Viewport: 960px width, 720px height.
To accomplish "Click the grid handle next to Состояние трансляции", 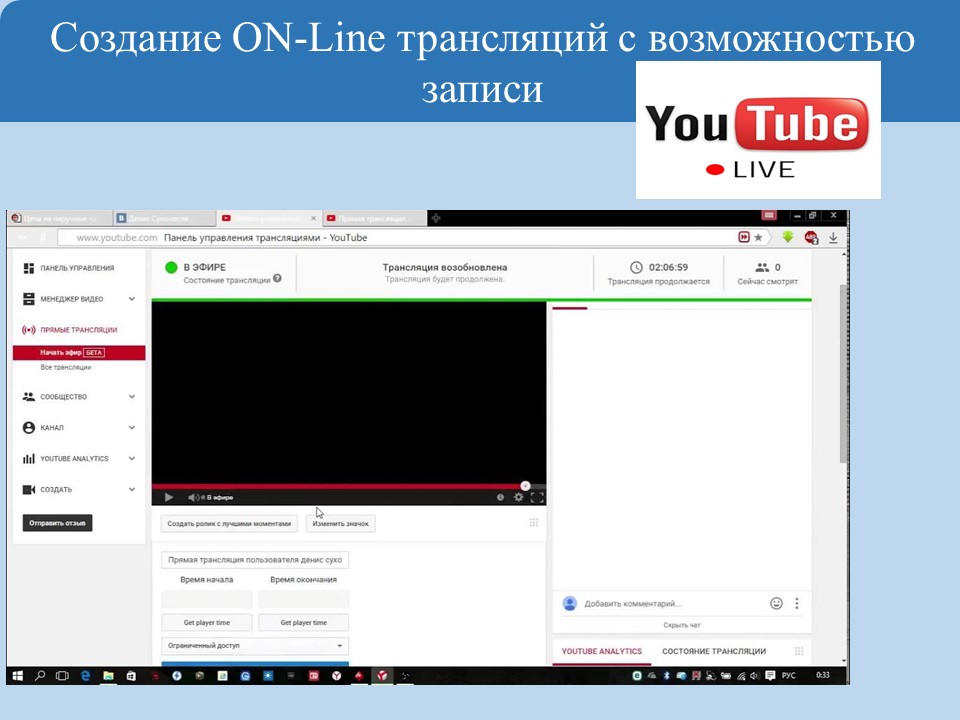I will click(x=799, y=651).
